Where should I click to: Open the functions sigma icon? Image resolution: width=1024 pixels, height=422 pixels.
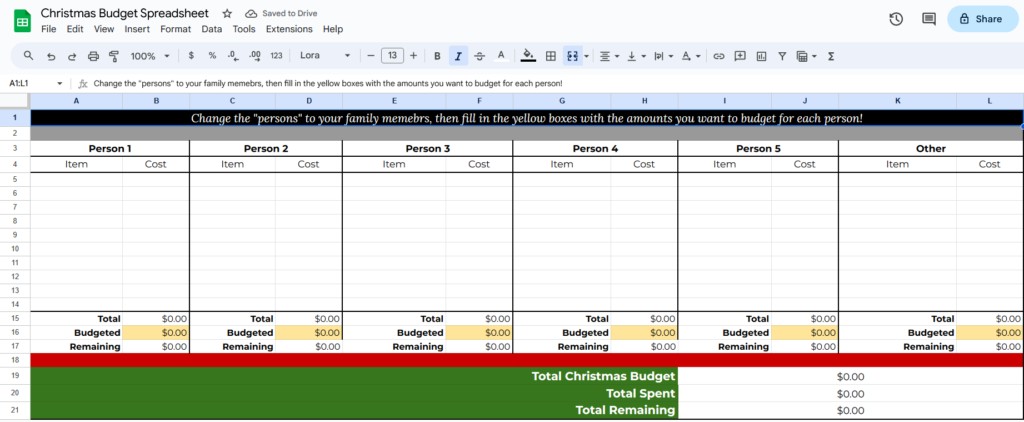(x=831, y=56)
